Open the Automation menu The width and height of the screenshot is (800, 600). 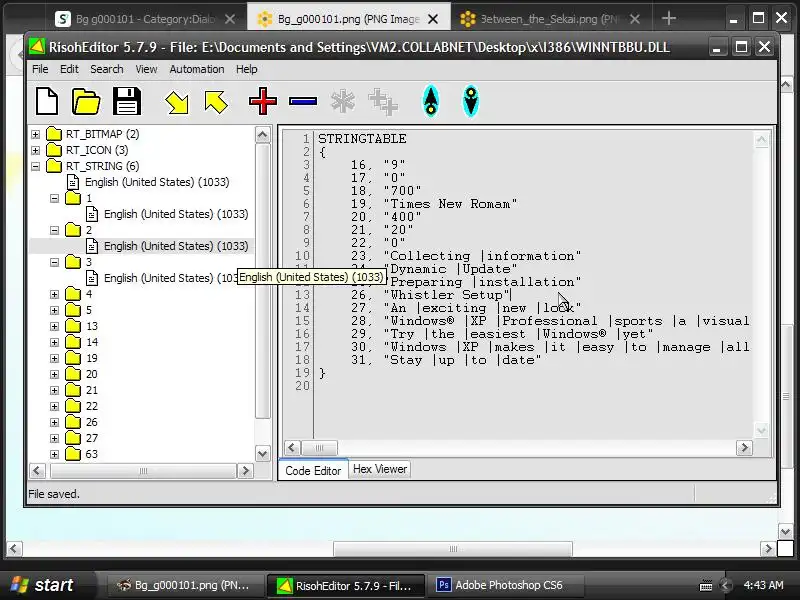click(x=197, y=69)
